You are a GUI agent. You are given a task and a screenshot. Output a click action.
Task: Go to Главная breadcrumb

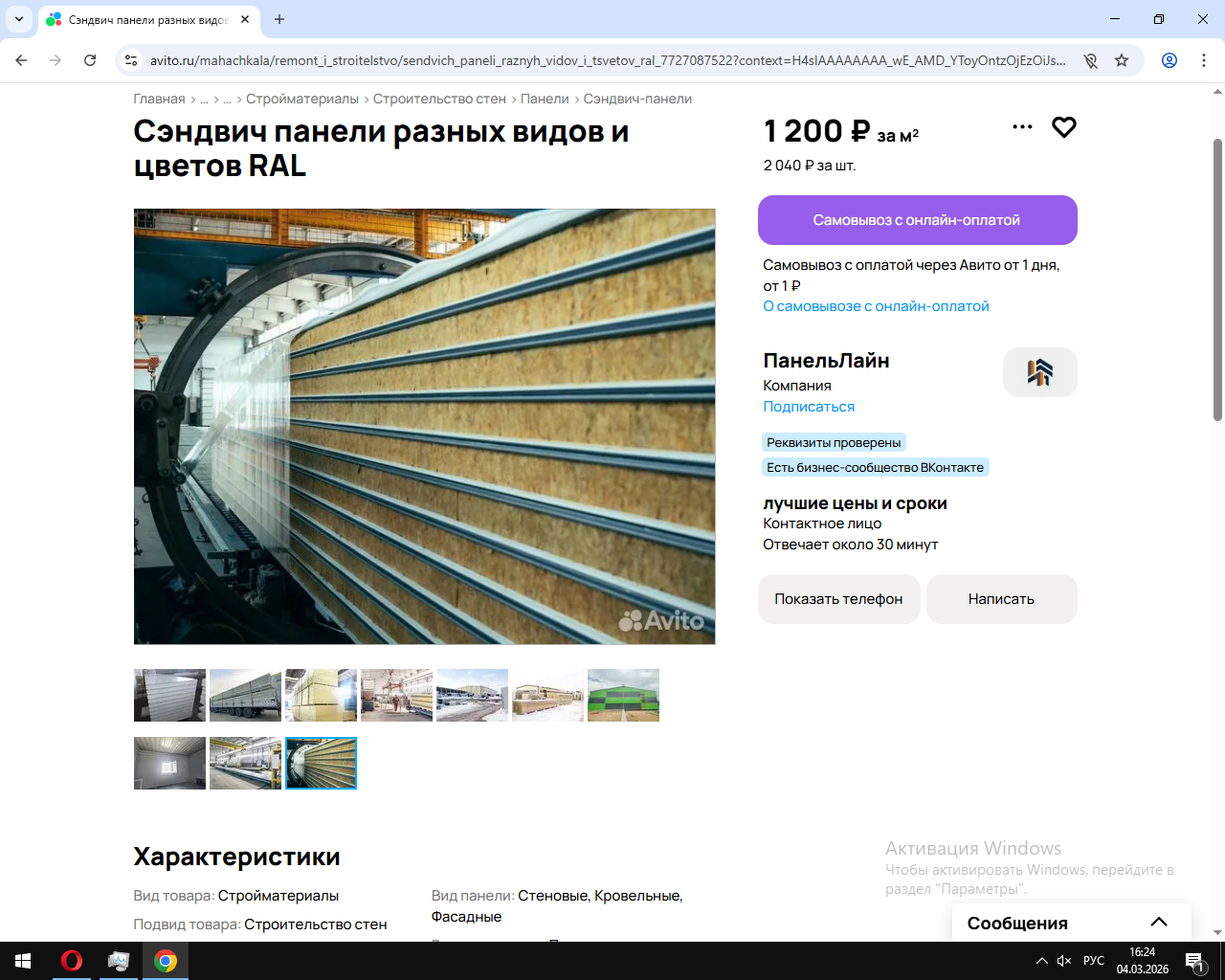(159, 99)
